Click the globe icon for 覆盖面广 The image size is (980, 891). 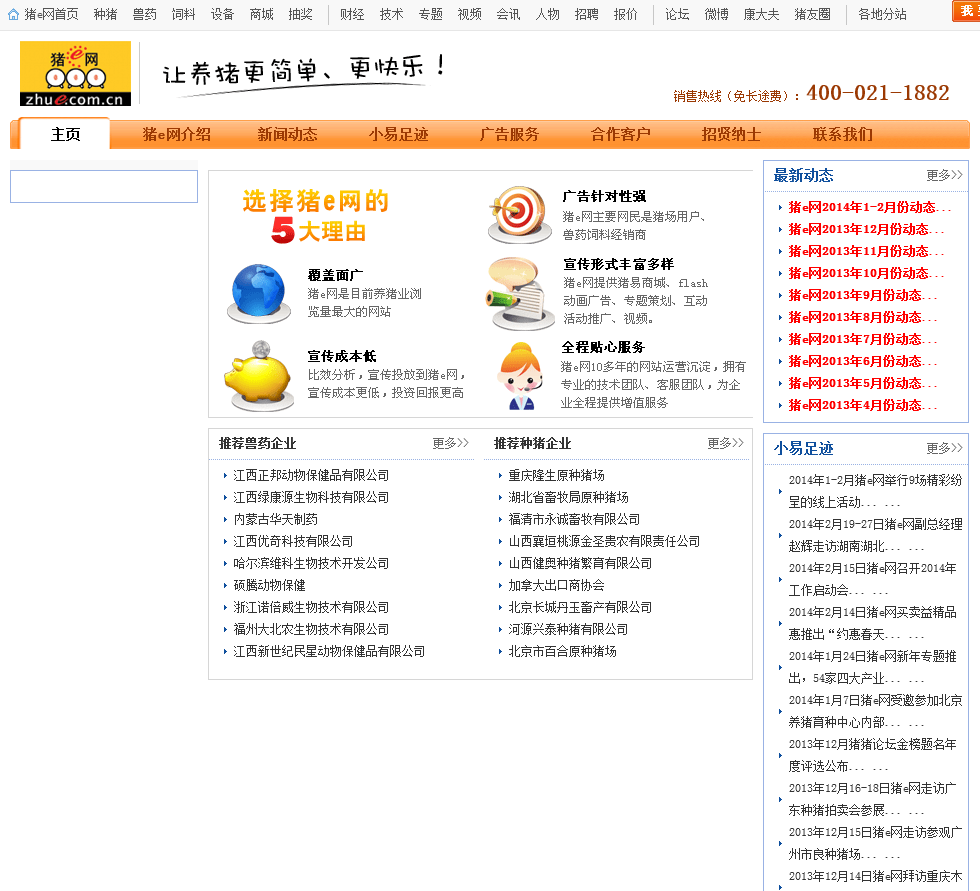258,294
